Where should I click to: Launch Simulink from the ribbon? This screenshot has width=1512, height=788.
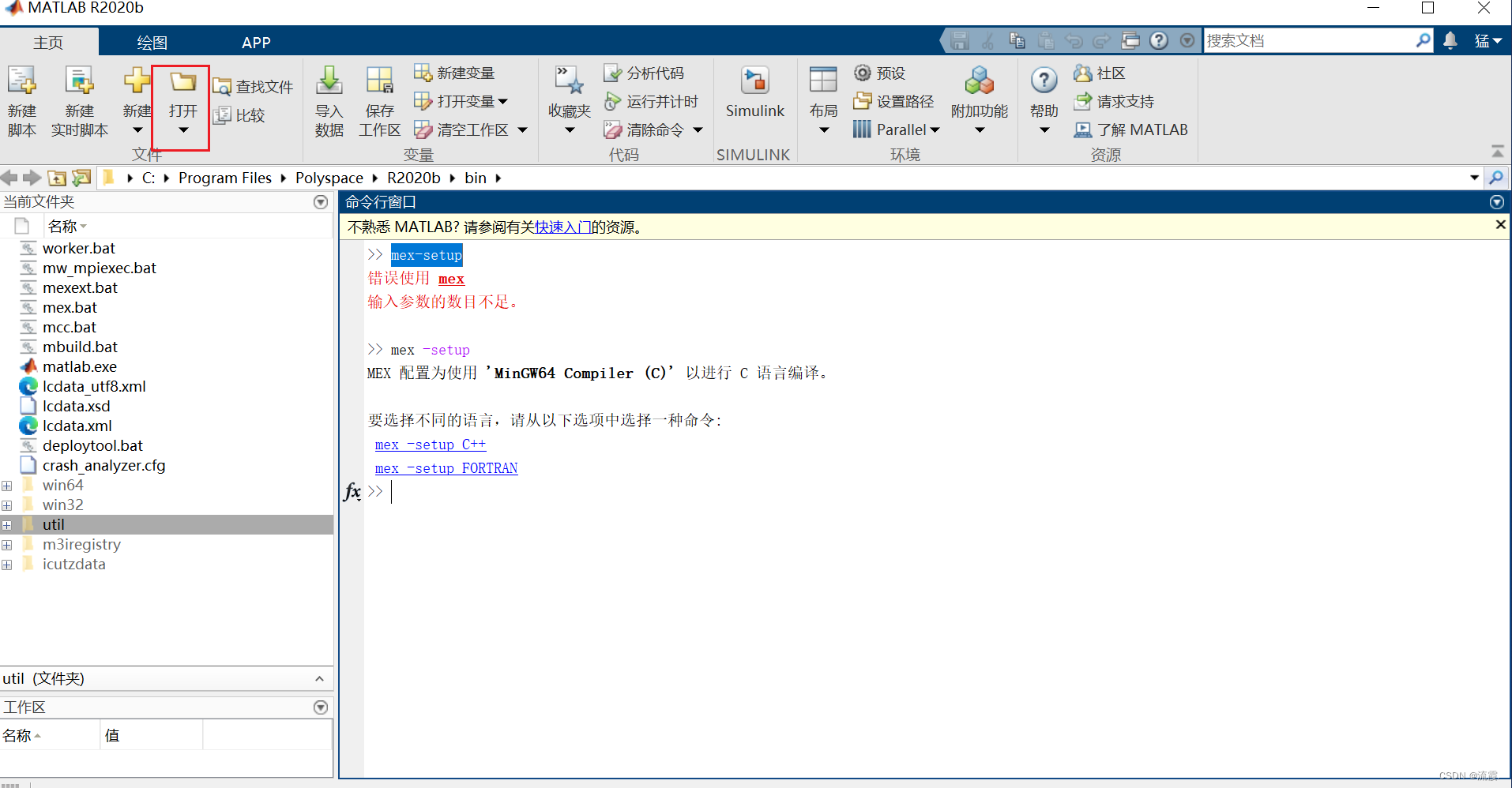coord(754,91)
